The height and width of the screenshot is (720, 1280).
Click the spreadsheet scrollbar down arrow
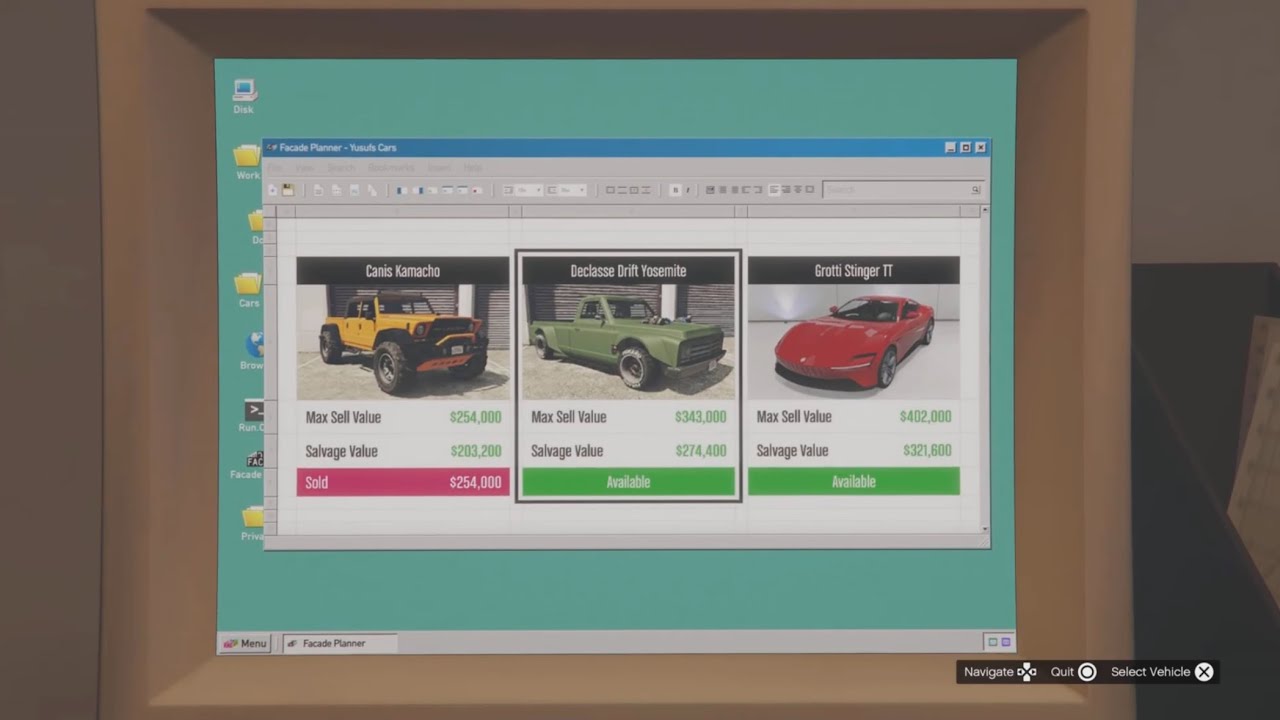(985, 529)
